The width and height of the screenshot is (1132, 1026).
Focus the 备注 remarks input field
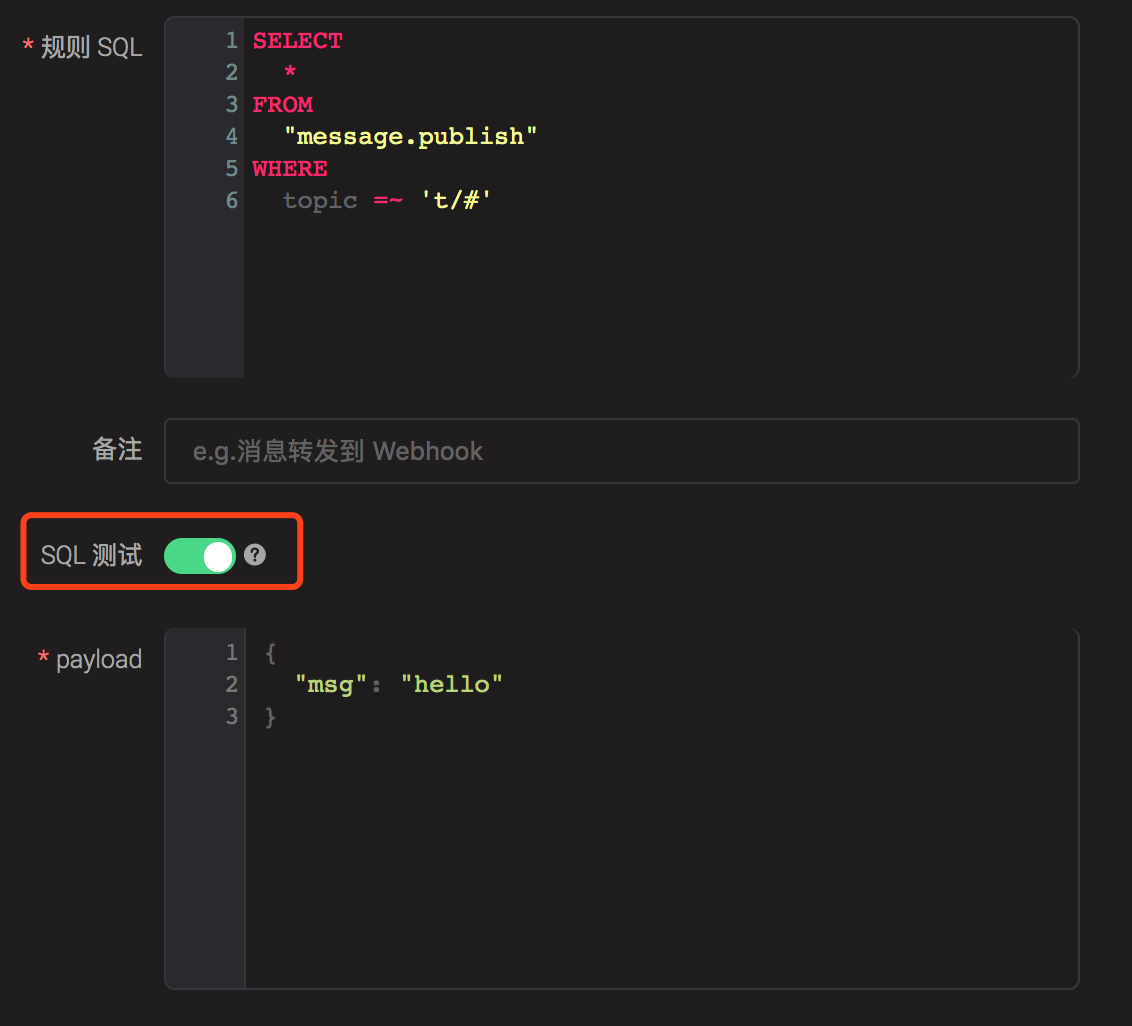click(620, 451)
